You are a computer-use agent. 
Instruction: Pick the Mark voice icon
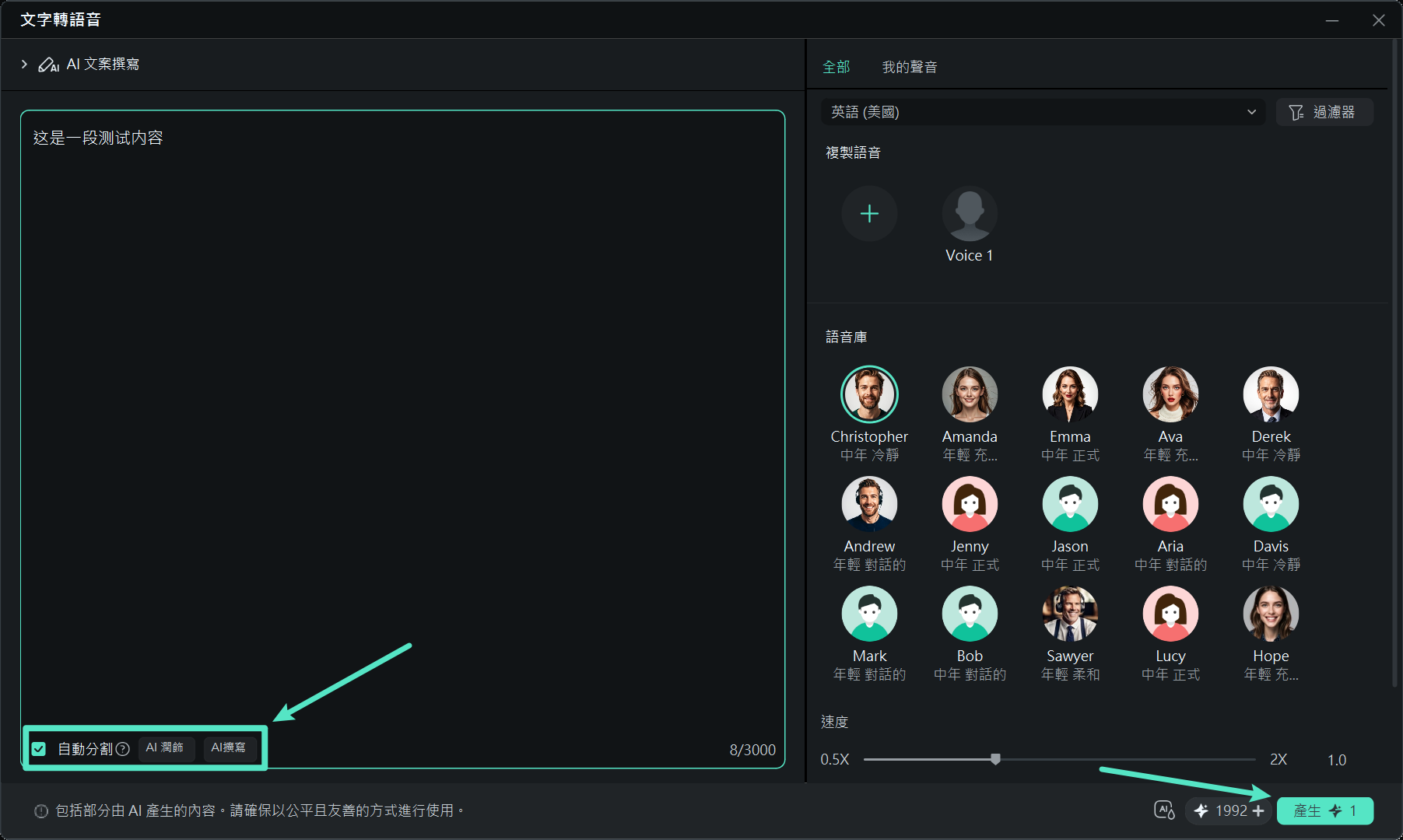(x=869, y=614)
